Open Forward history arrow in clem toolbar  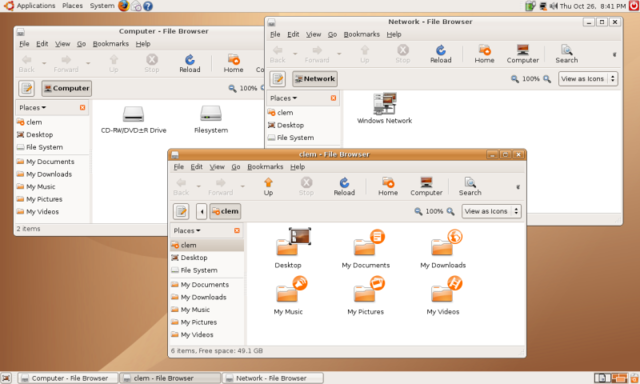(242, 186)
